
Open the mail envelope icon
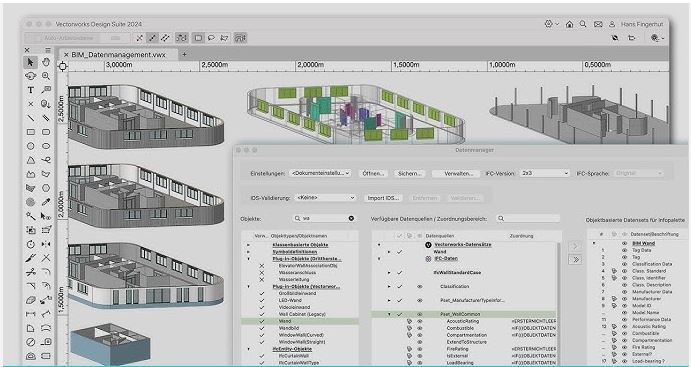tap(598, 24)
